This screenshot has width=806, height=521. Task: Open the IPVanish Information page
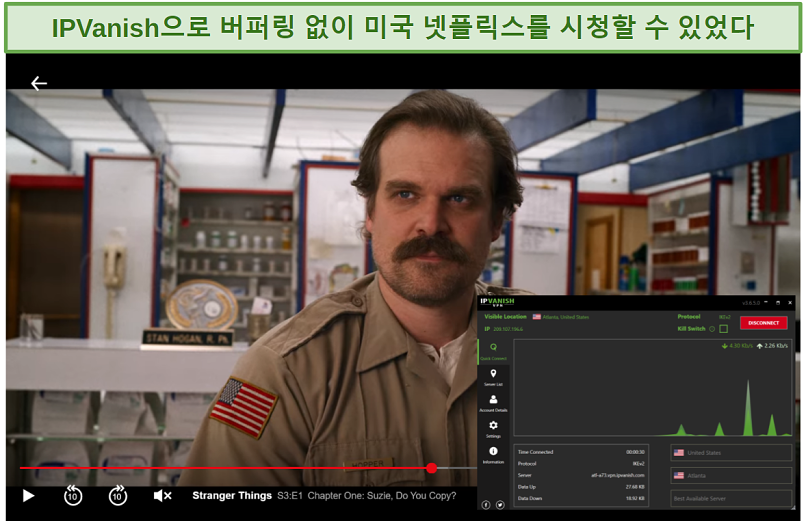(493, 455)
